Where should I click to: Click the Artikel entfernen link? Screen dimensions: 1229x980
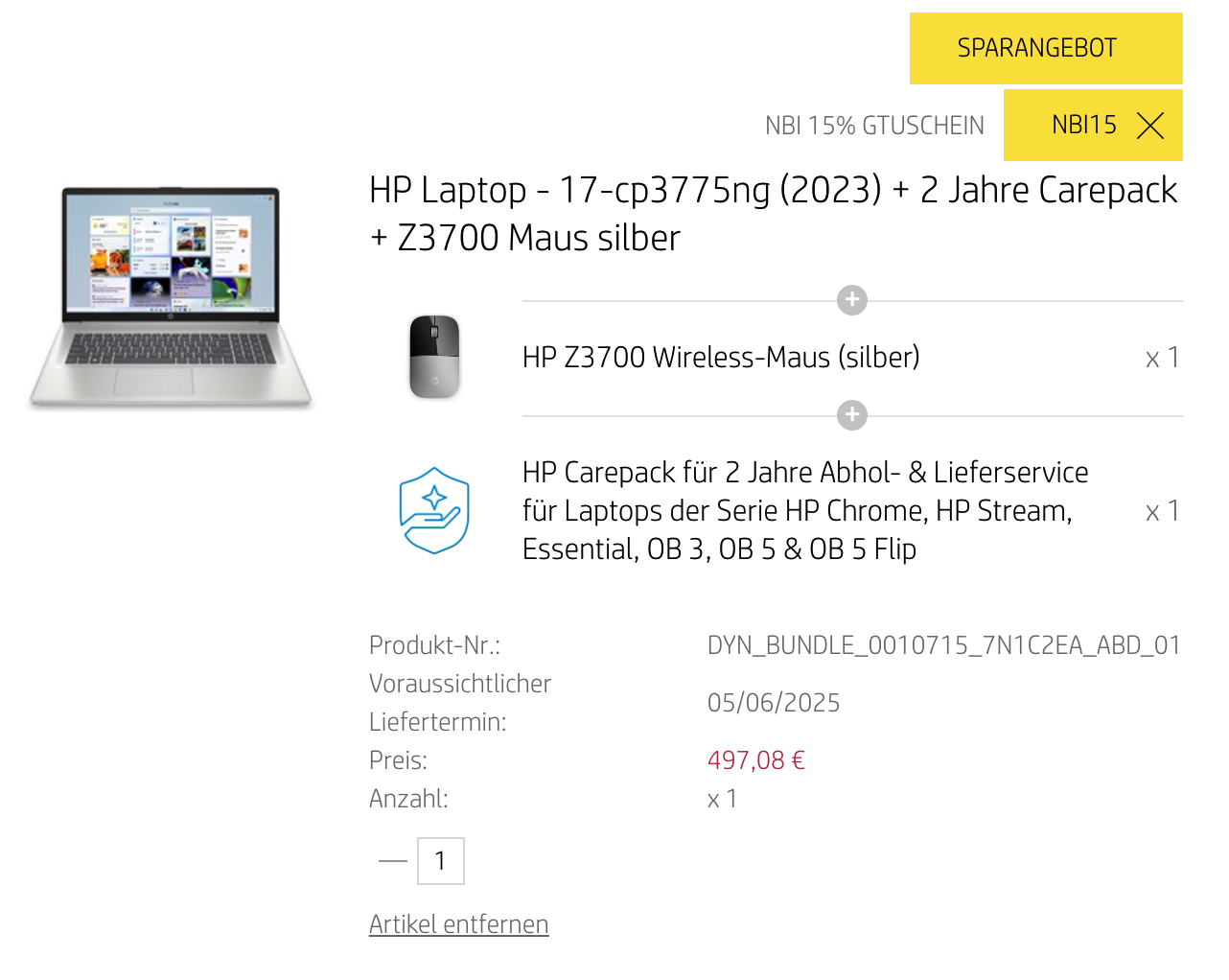coord(458,924)
